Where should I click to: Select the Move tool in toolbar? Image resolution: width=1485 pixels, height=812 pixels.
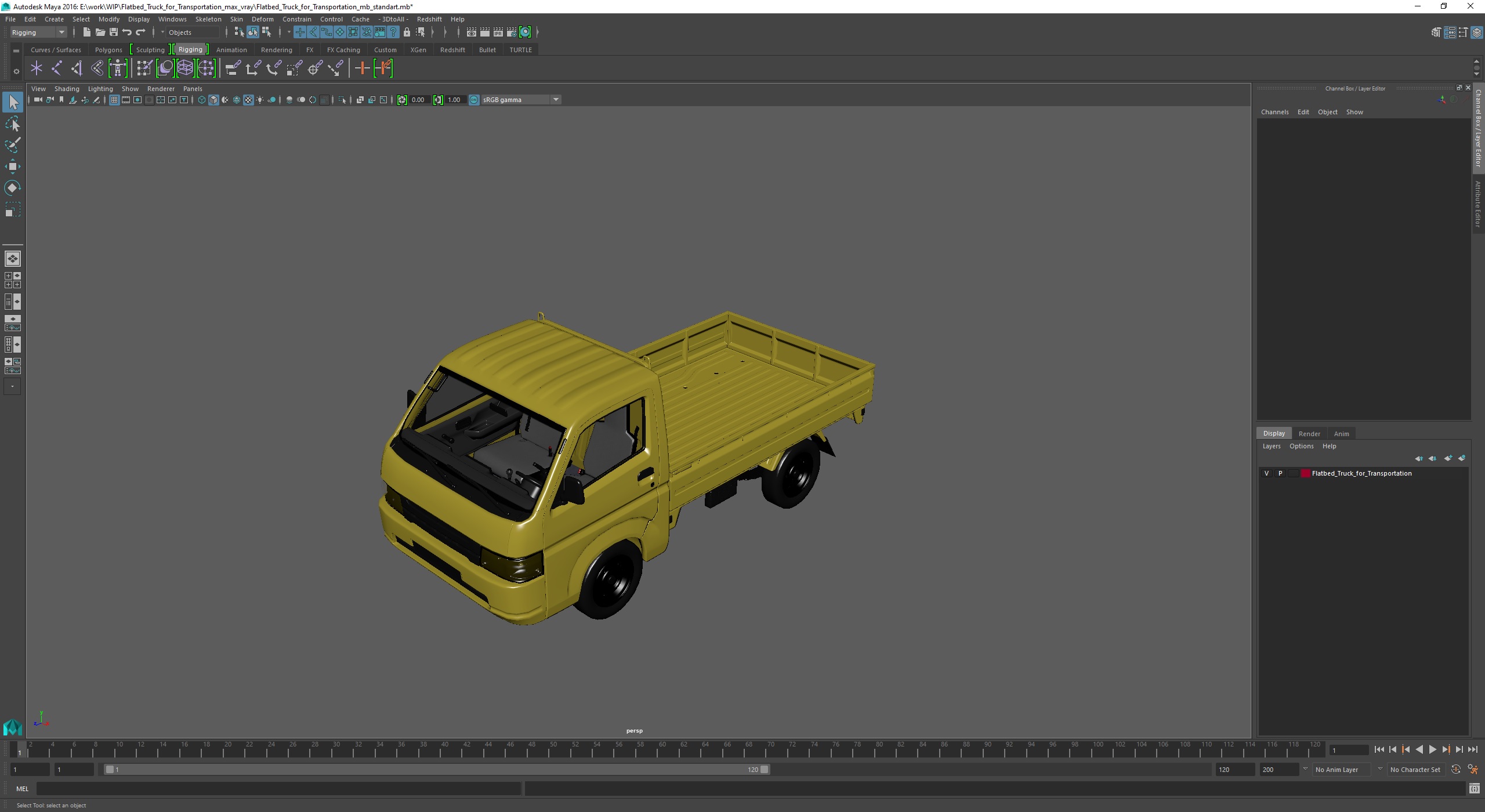point(13,166)
